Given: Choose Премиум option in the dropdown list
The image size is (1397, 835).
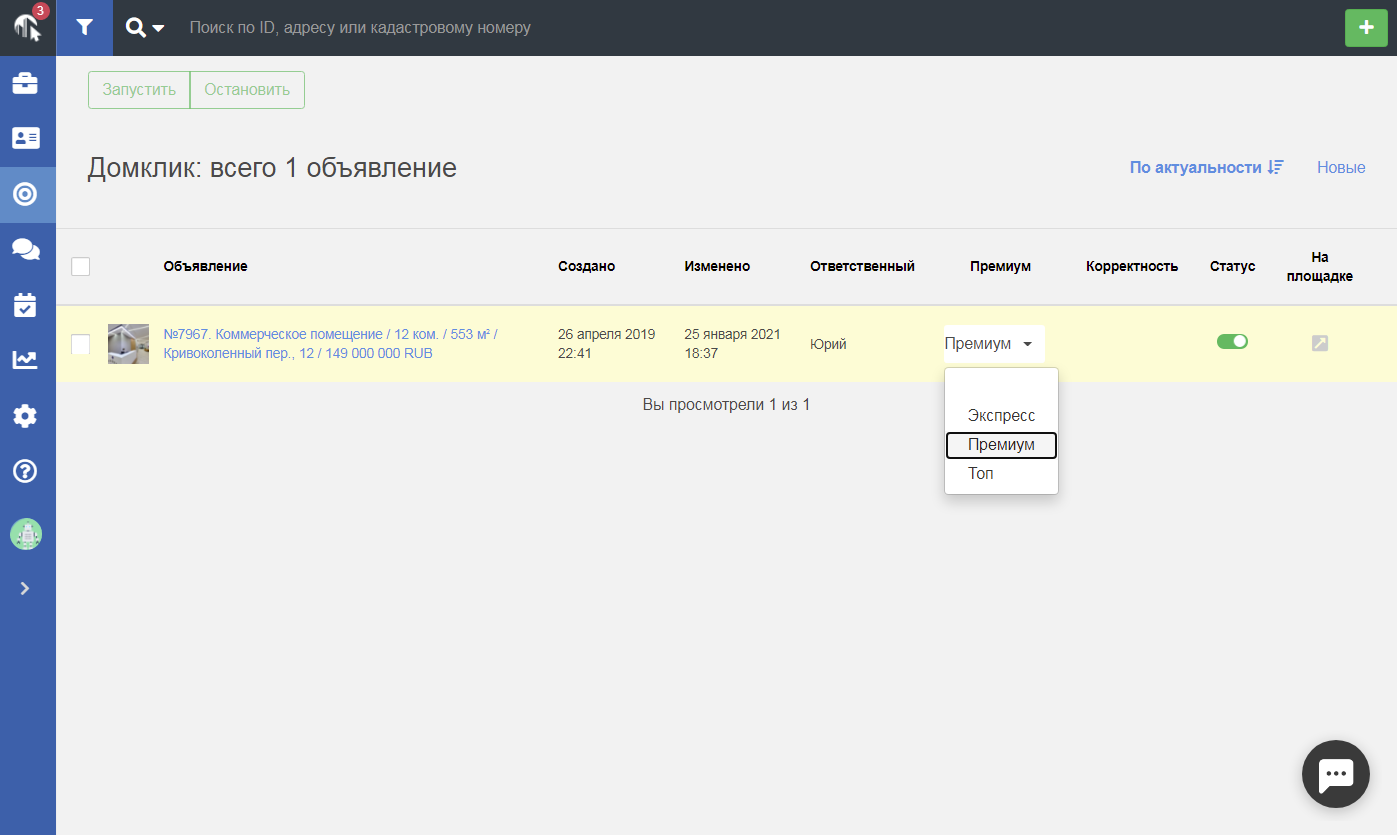Looking at the screenshot, I should [x=1001, y=445].
